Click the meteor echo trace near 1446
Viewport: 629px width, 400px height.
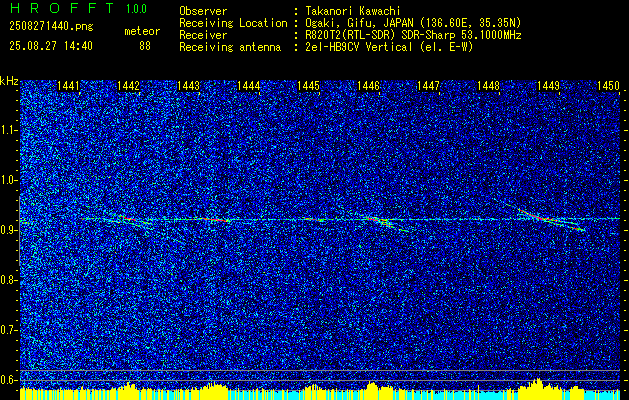[x=385, y=223]
